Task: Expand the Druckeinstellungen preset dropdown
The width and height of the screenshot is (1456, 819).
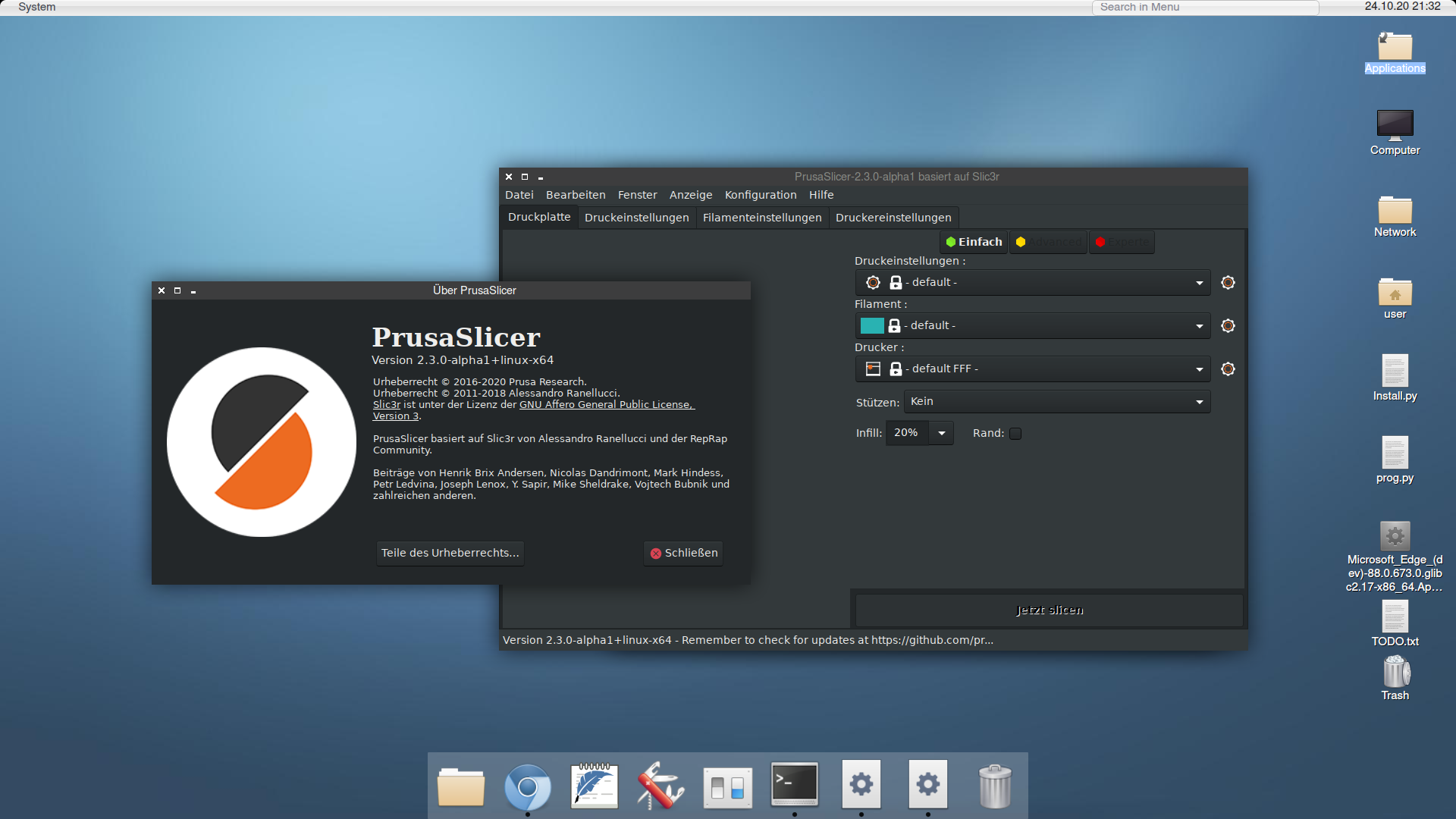Action: (x=1033, y=283)
